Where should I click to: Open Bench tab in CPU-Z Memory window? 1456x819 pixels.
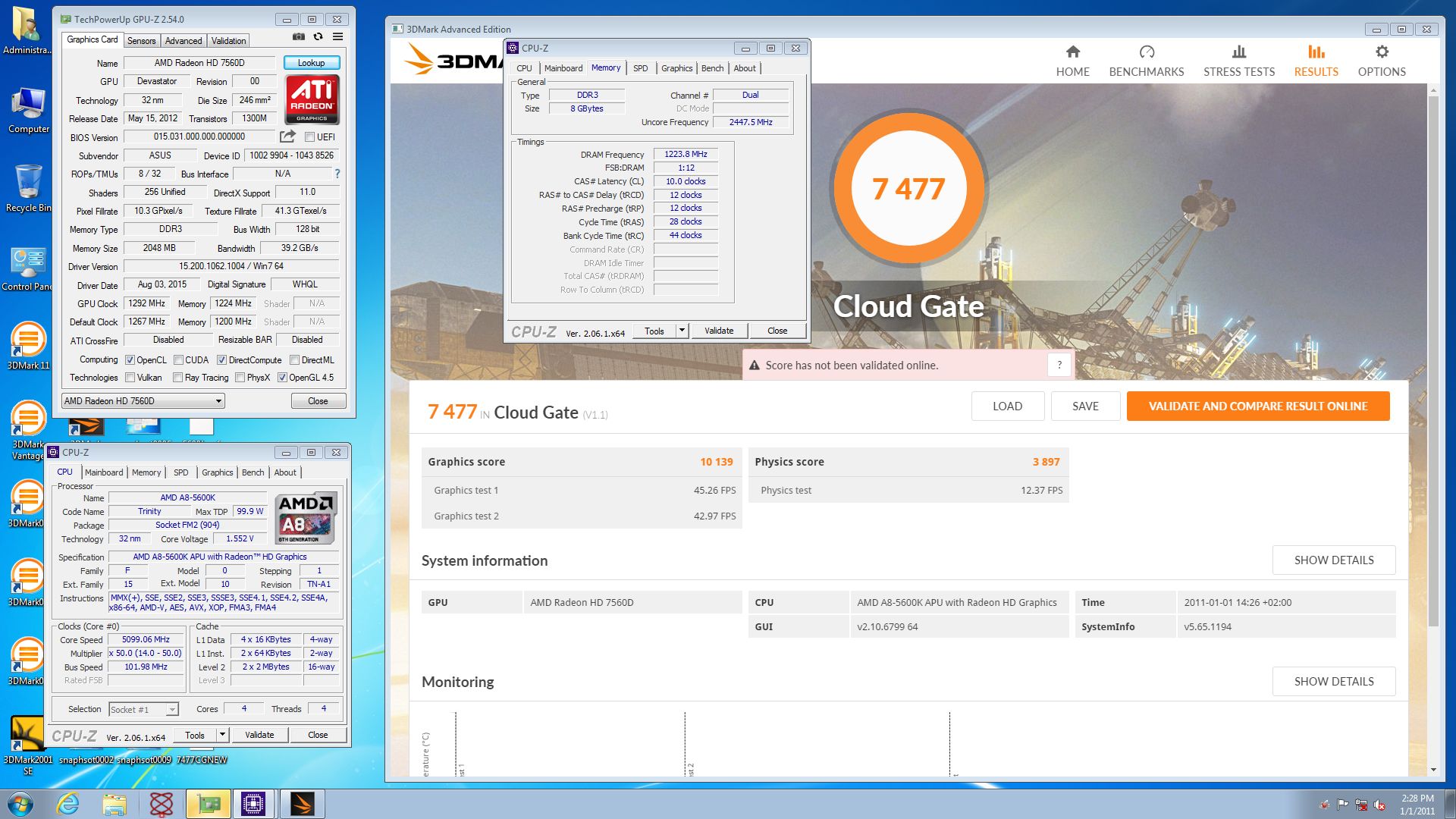tap(712, 68)
